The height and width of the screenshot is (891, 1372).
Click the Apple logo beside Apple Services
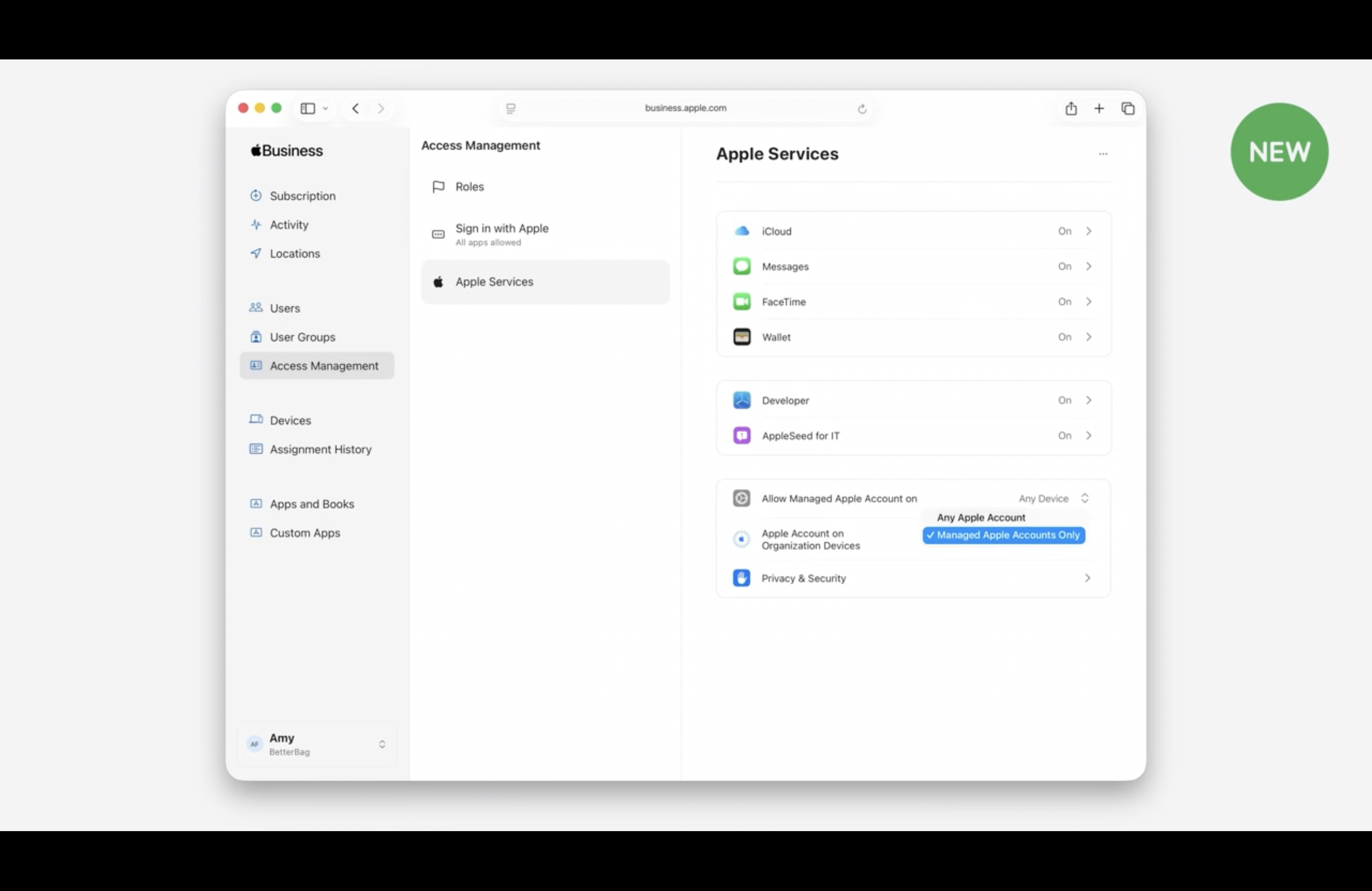coord(438,282)
